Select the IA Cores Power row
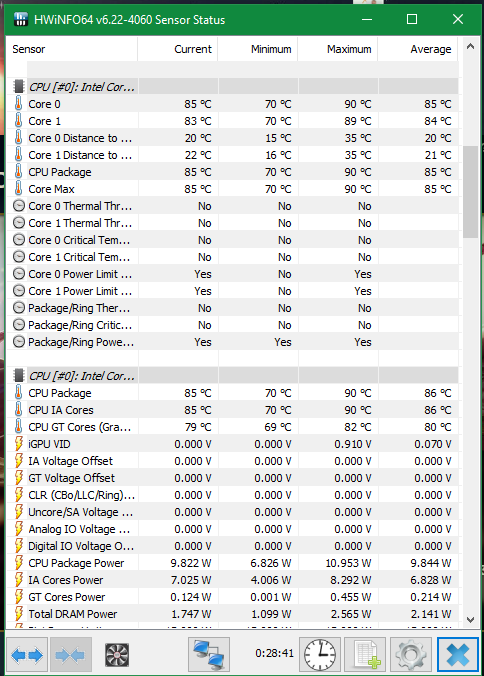The height and width of the screenshot is (676, 484). [233, 580]
